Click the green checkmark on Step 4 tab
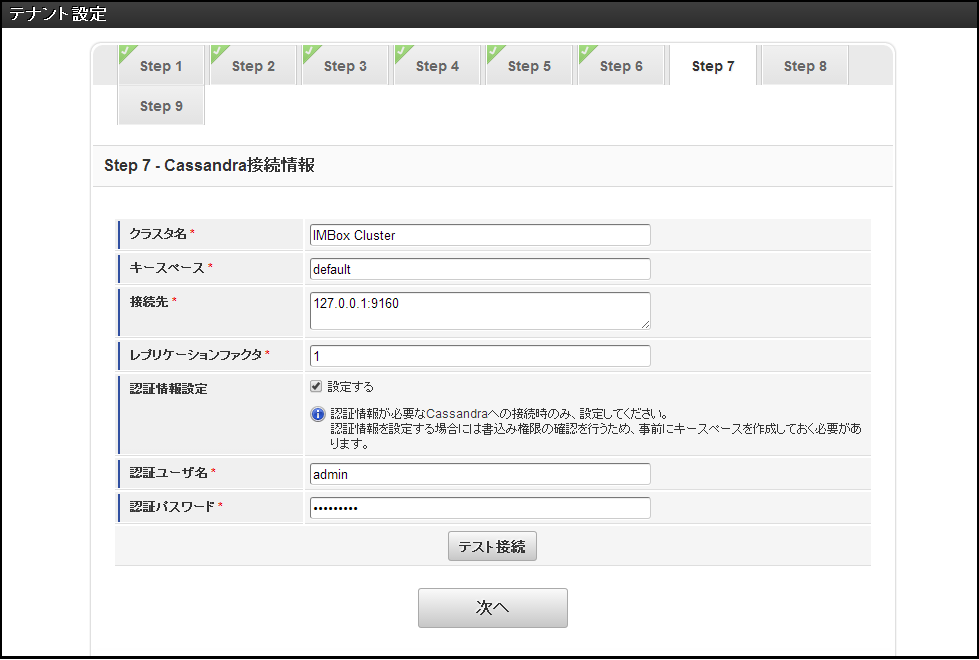Screen dimensions: 979x660 402,50
